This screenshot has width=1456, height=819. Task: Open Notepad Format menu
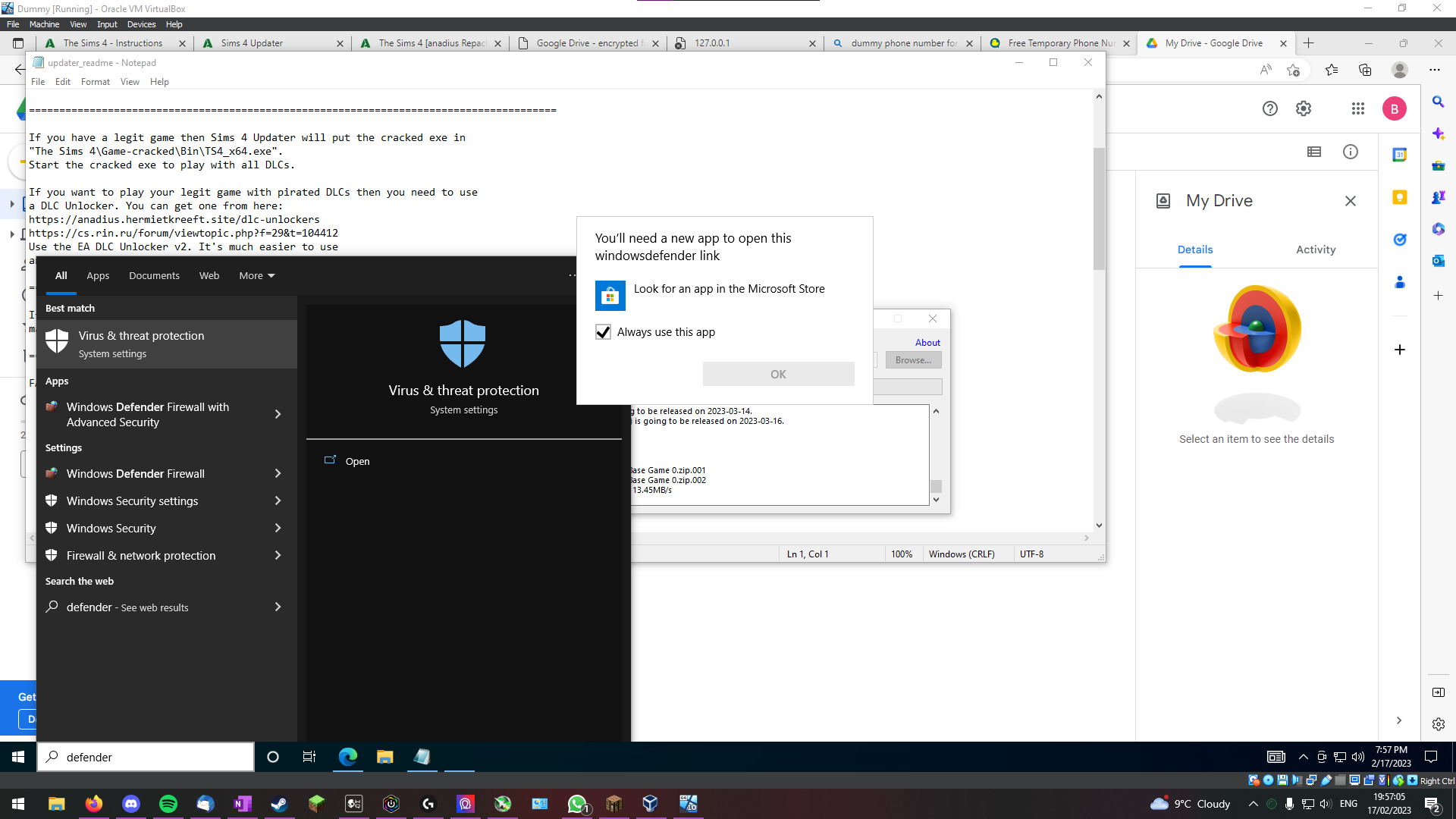click(95, 82)
